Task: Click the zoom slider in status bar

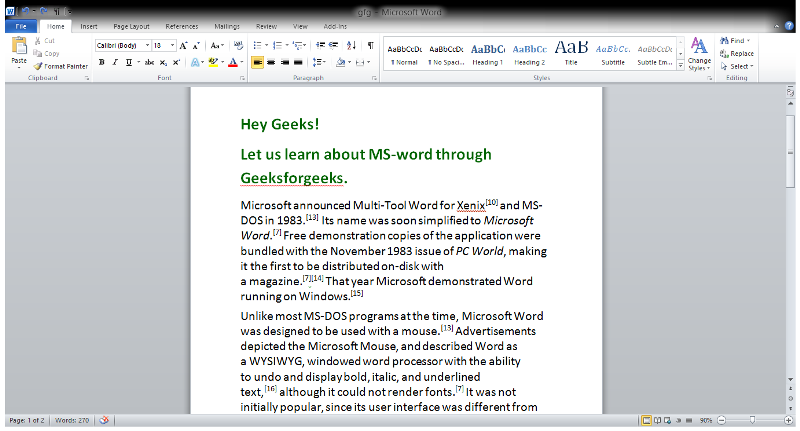Action: click(x=752, y=421)
